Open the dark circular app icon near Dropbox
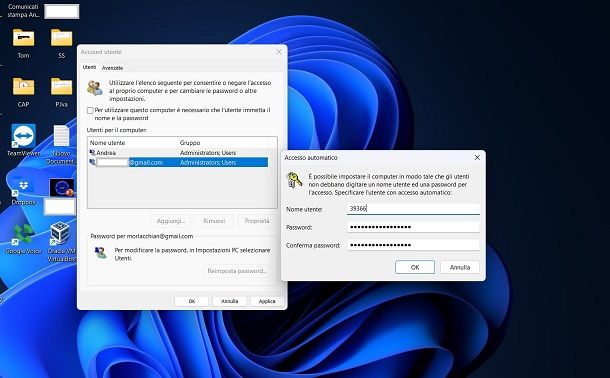 tap(61, 187)
